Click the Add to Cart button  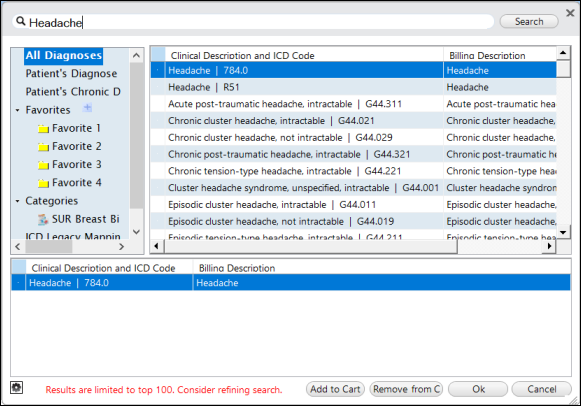pos(335,389)
